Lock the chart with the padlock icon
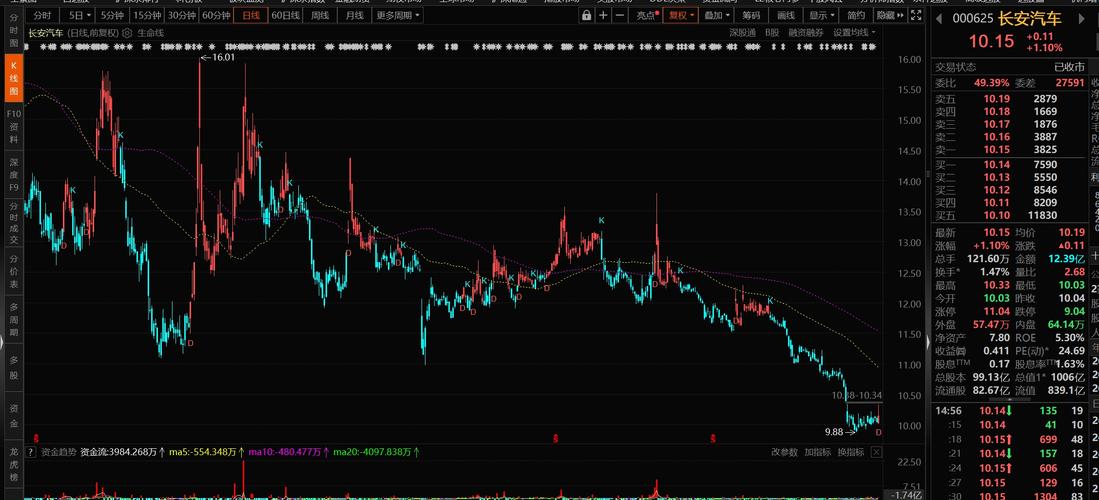Screen dimensions: 1099x500 pos(587,15)
